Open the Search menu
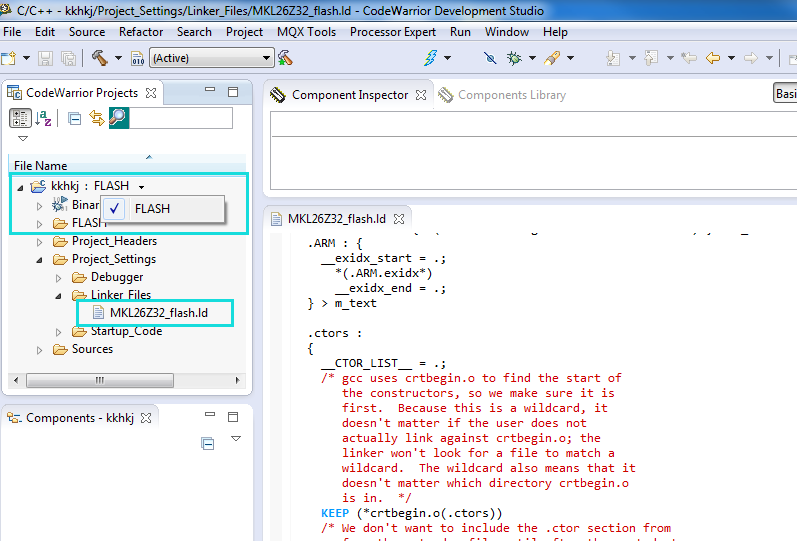797x541 pixels. pos(194,32)
